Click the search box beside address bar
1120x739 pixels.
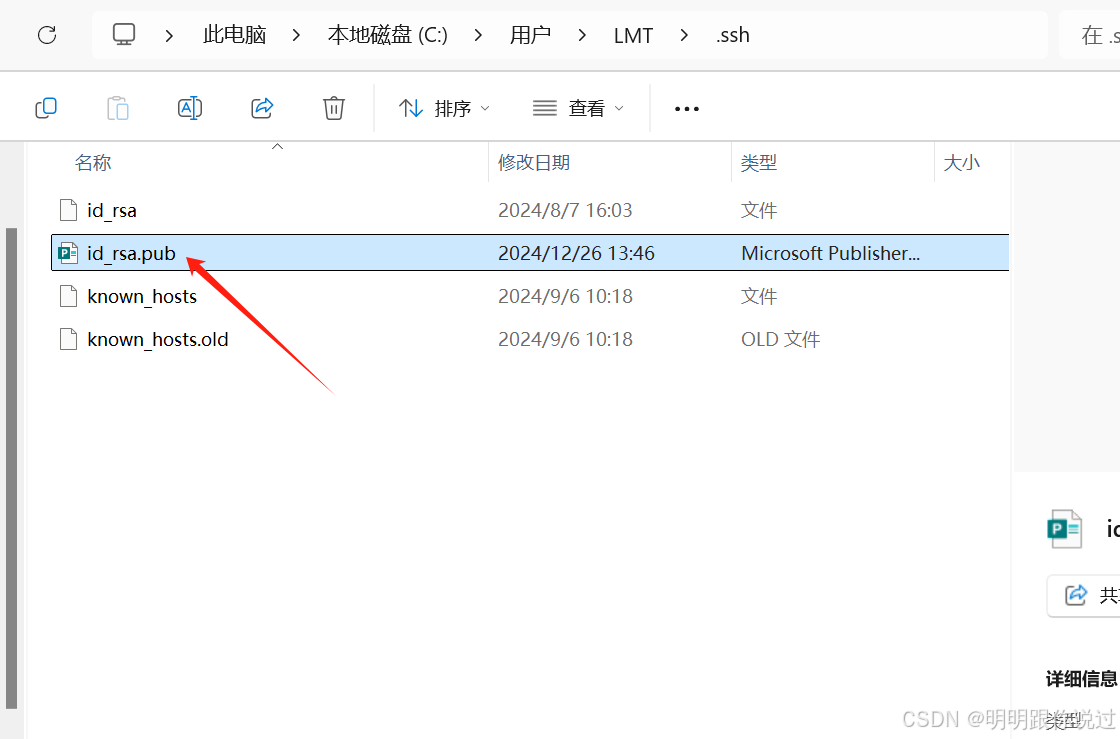(x=1089, y=35)
